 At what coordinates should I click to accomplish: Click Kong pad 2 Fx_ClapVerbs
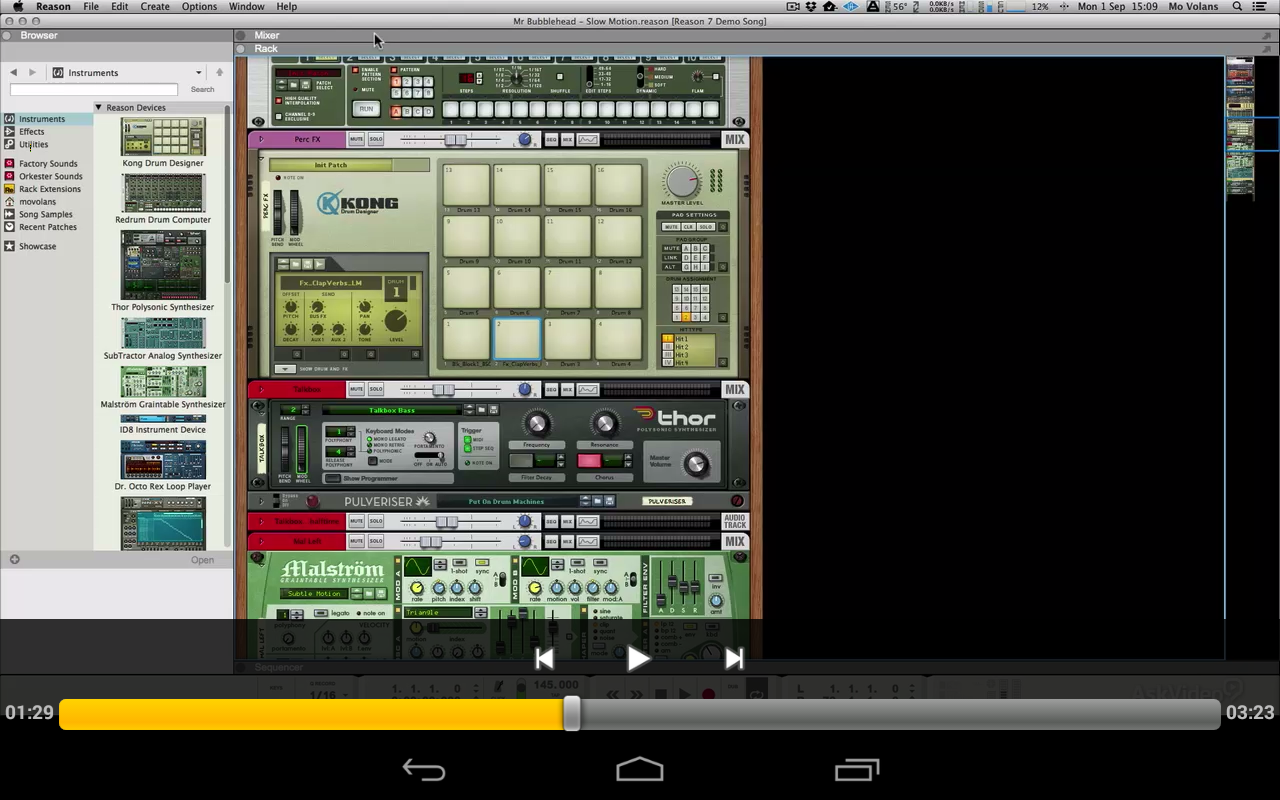point(517,339)
